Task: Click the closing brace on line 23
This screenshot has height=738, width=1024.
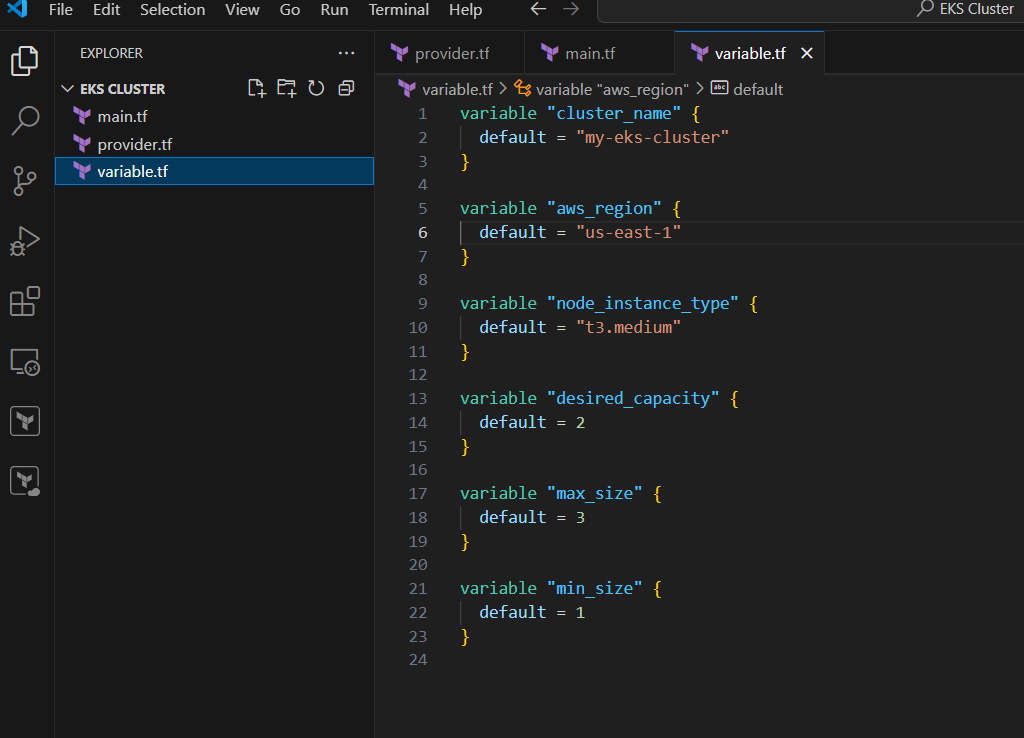Action: click(x=465, y=637)
